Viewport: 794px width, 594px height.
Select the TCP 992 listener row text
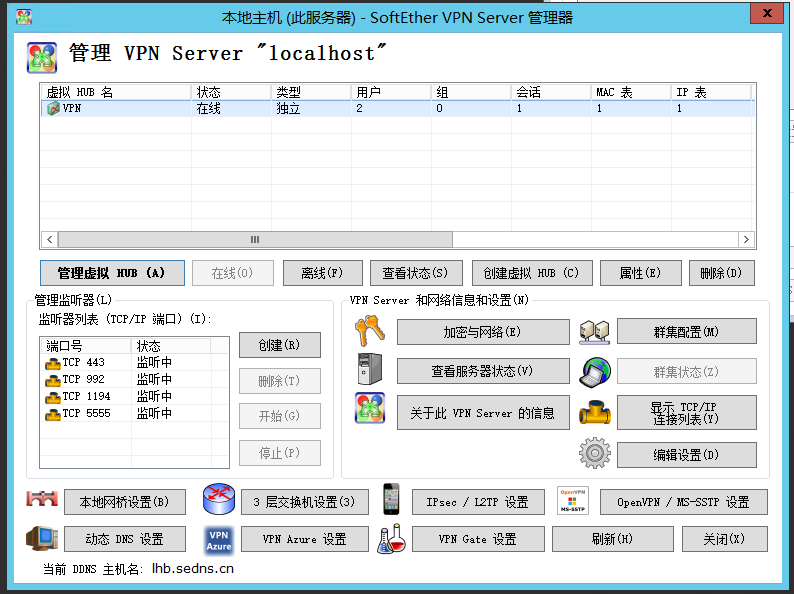point(84,379)
